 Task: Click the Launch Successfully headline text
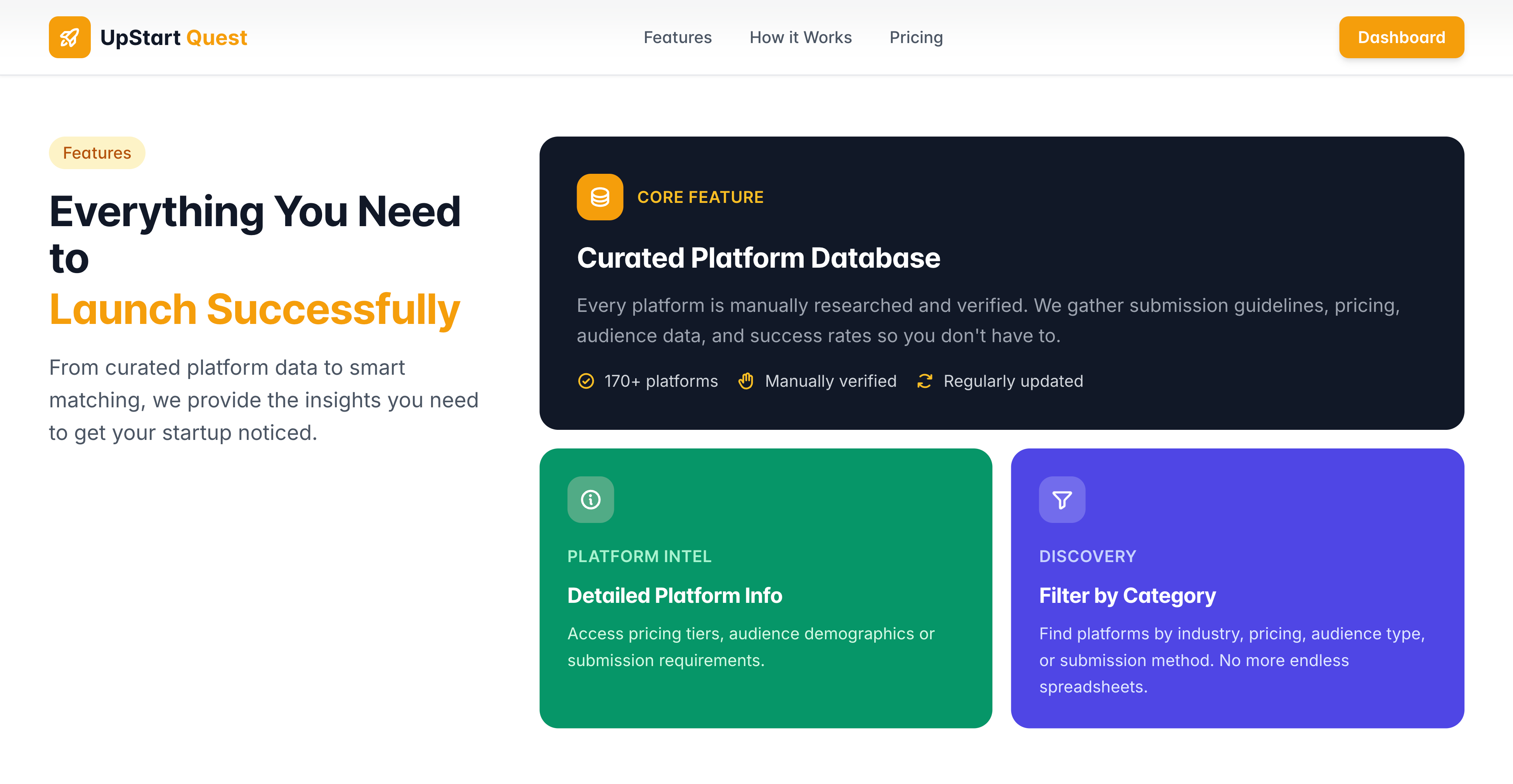coord(254,310)
